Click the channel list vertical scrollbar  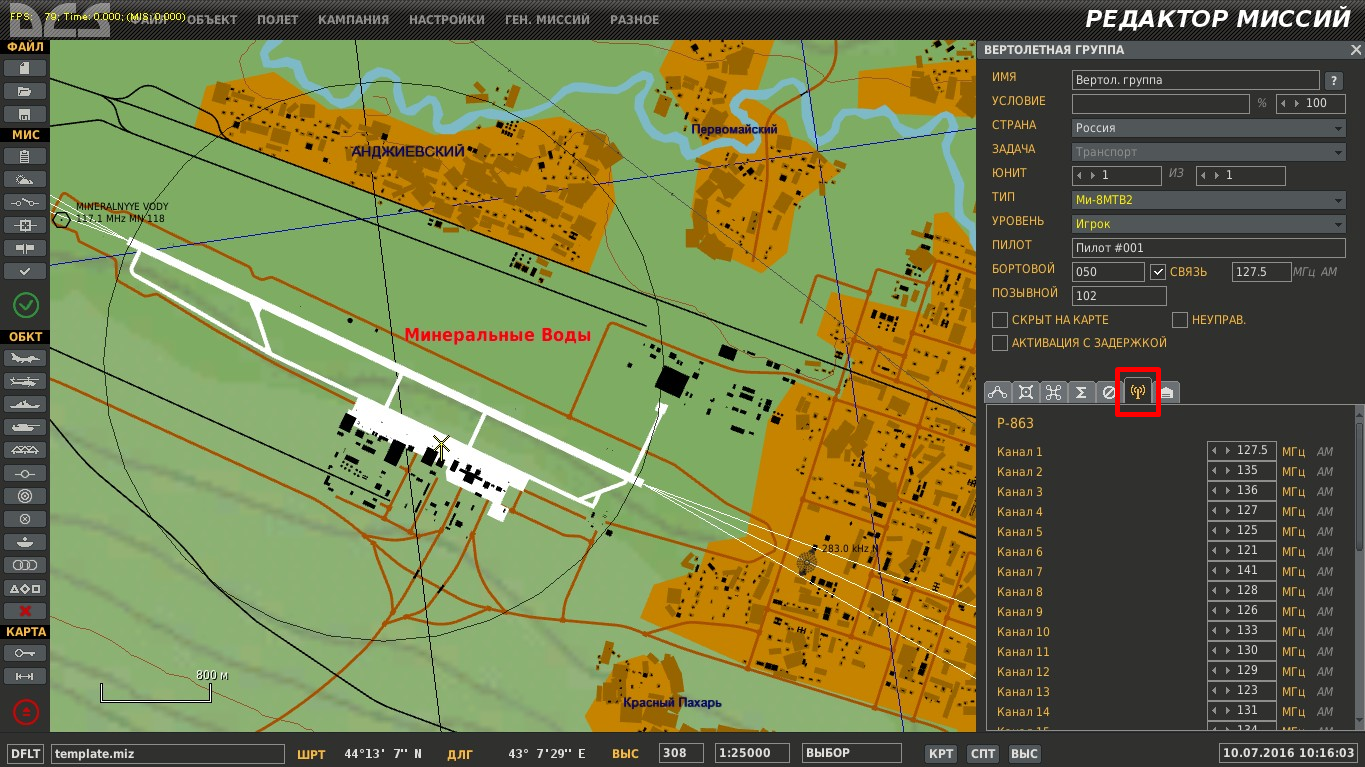[x=1358, y=568]
